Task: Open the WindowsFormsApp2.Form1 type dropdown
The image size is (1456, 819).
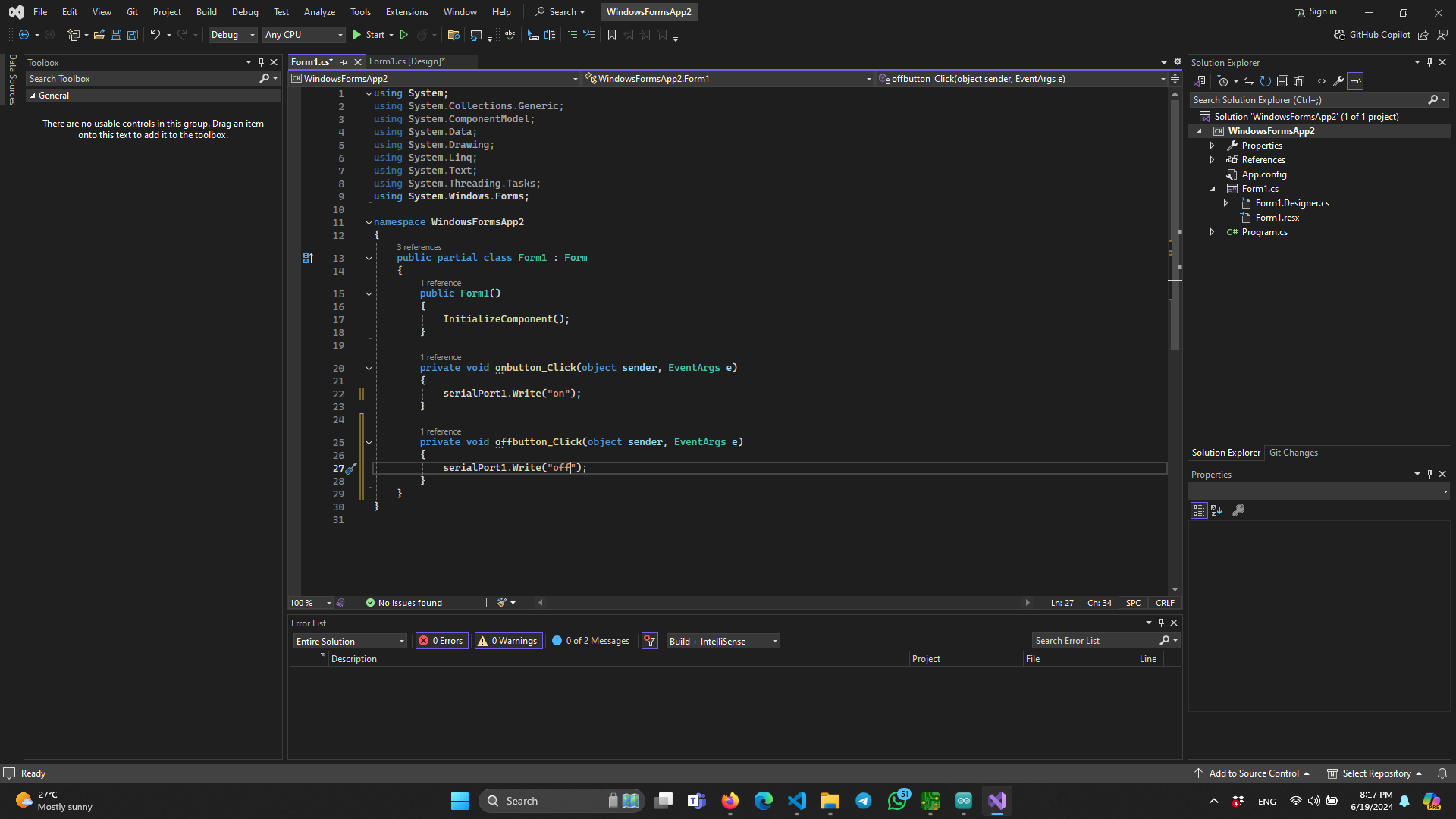Action: click(729, 79)
